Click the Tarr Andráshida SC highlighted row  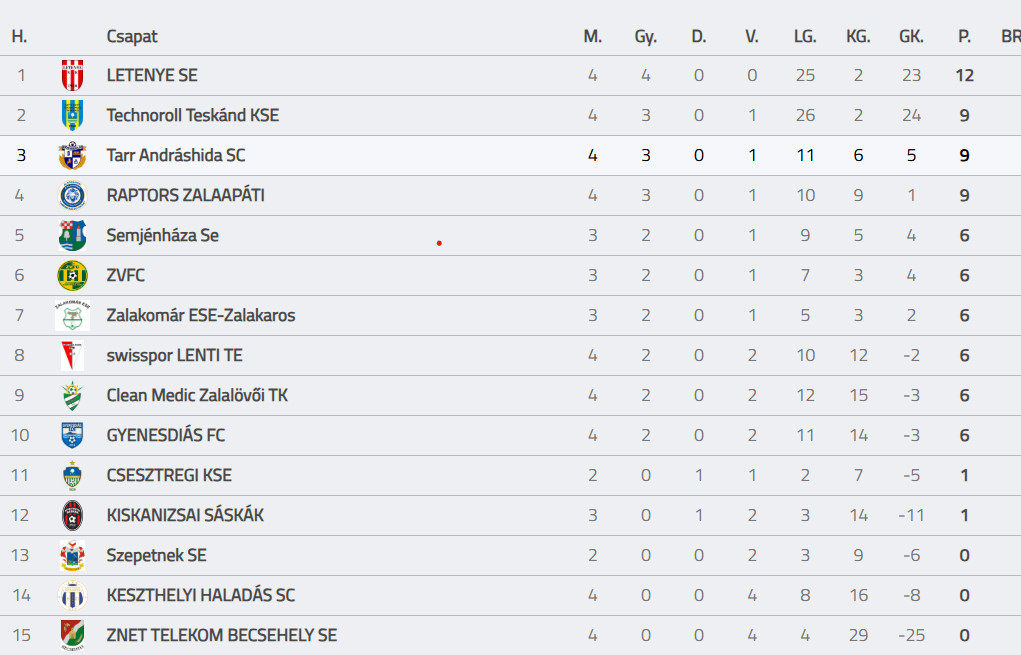coord(510,156)
